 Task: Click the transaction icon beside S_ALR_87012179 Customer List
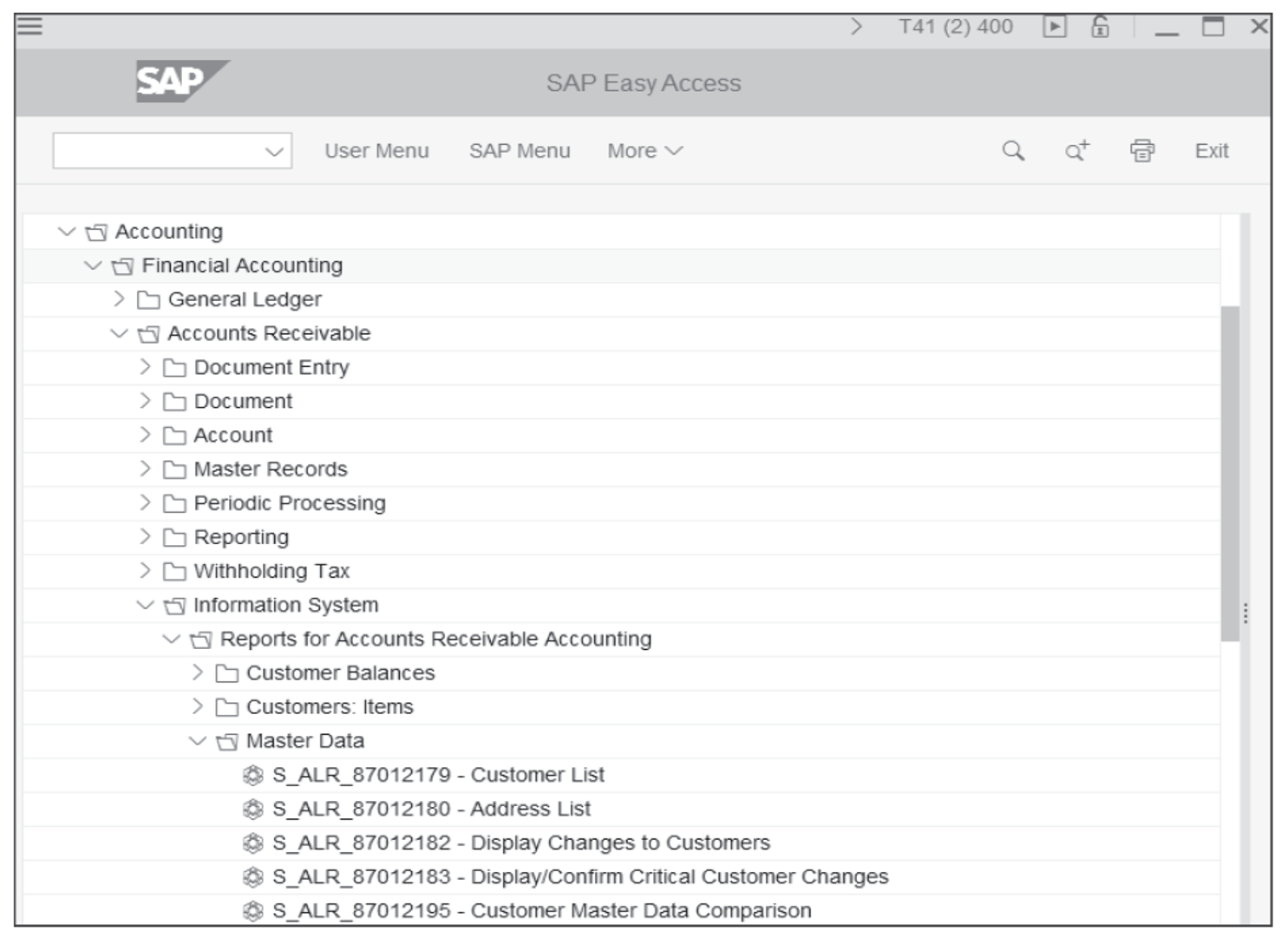254,775
